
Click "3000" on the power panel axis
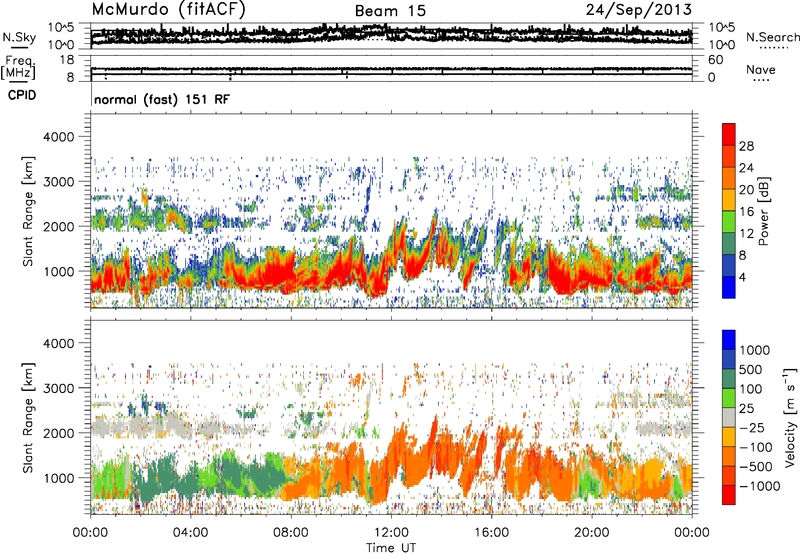58,182
